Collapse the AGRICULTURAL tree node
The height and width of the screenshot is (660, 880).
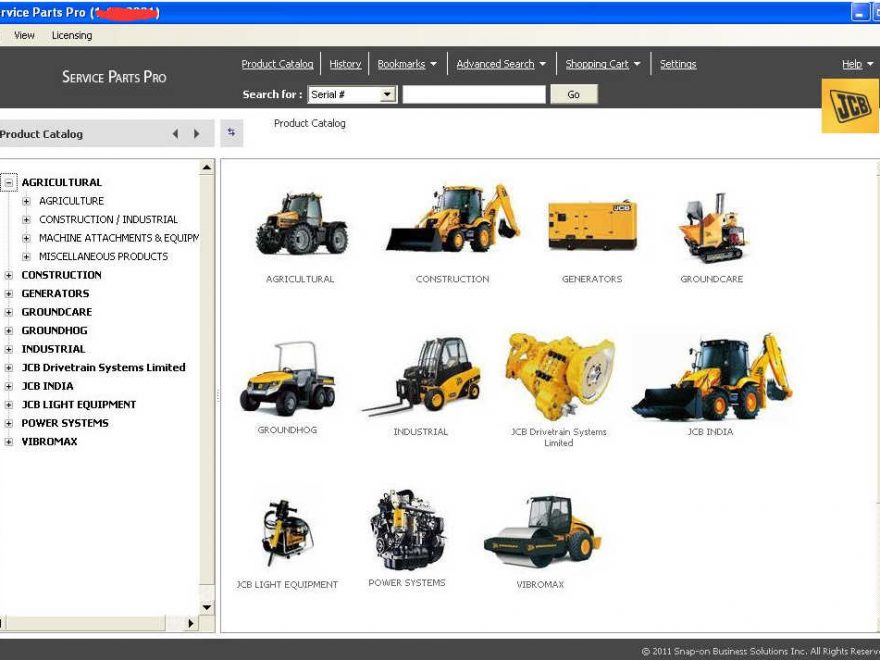[x=9, y=183]
